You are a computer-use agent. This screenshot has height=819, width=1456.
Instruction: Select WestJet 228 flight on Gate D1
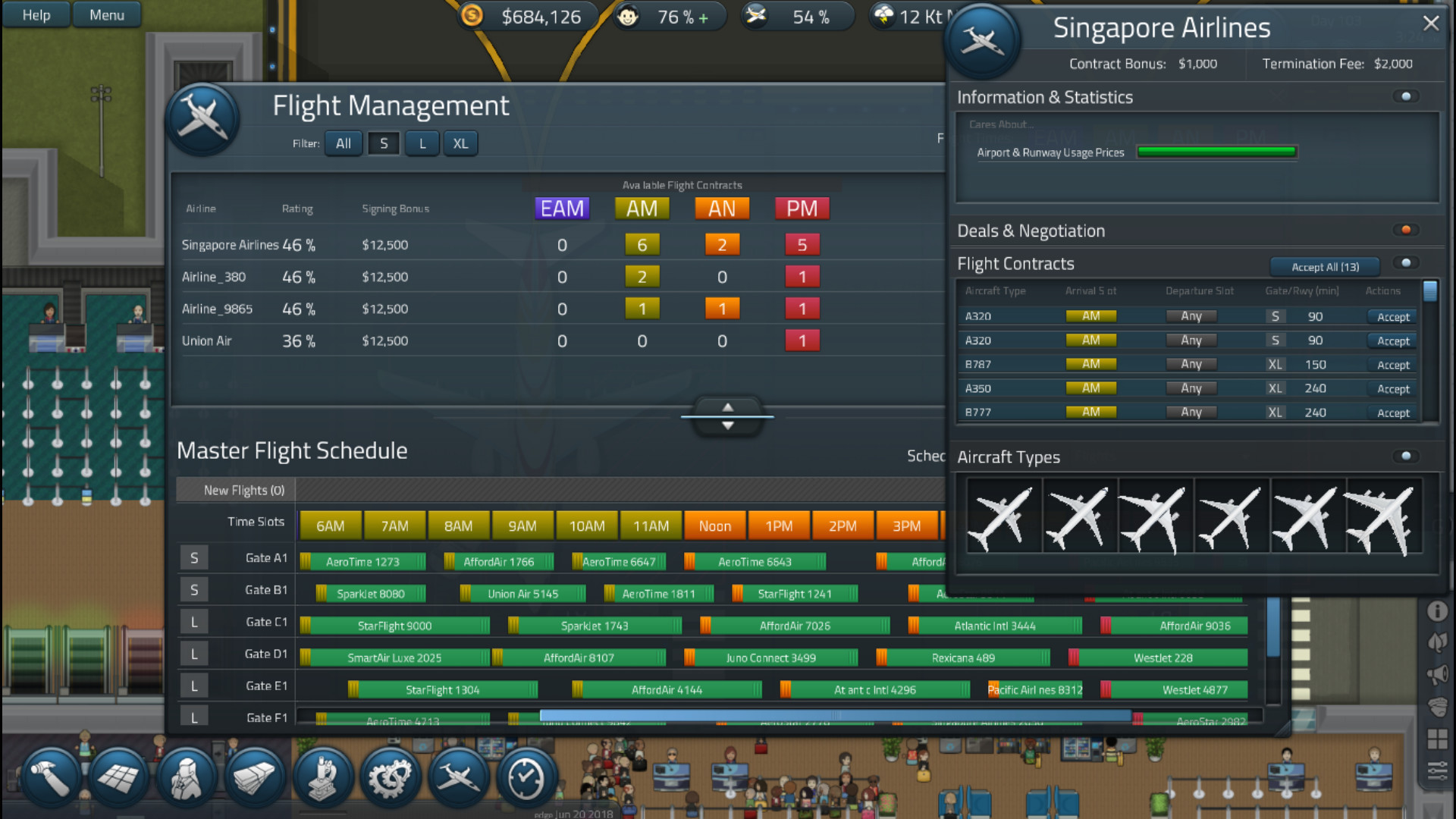(x=1159, y=657)
